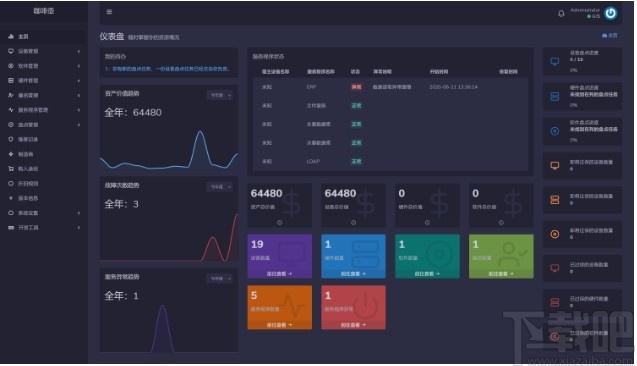Click the LDAP service name in the table
The image size is (637, 366).
coord(313,161)
